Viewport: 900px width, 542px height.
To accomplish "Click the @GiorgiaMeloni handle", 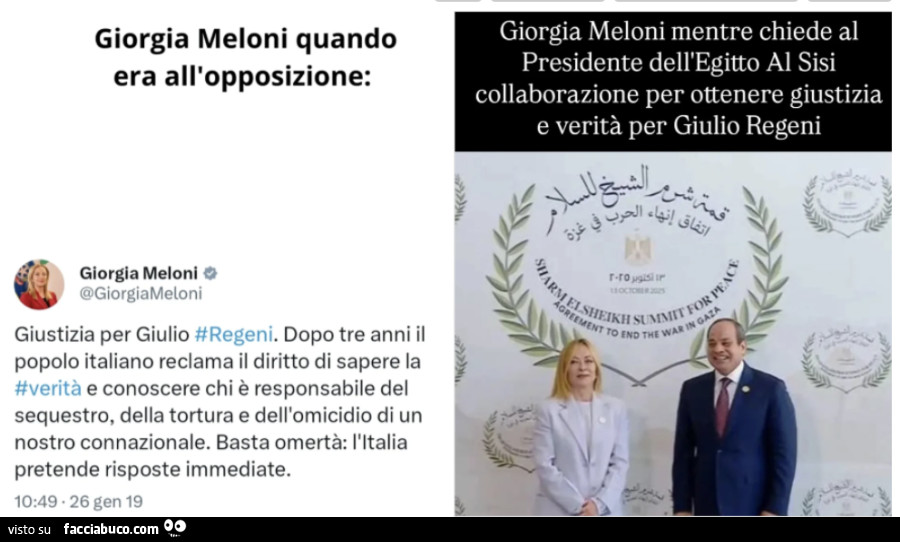I will (x=141, y=293).
